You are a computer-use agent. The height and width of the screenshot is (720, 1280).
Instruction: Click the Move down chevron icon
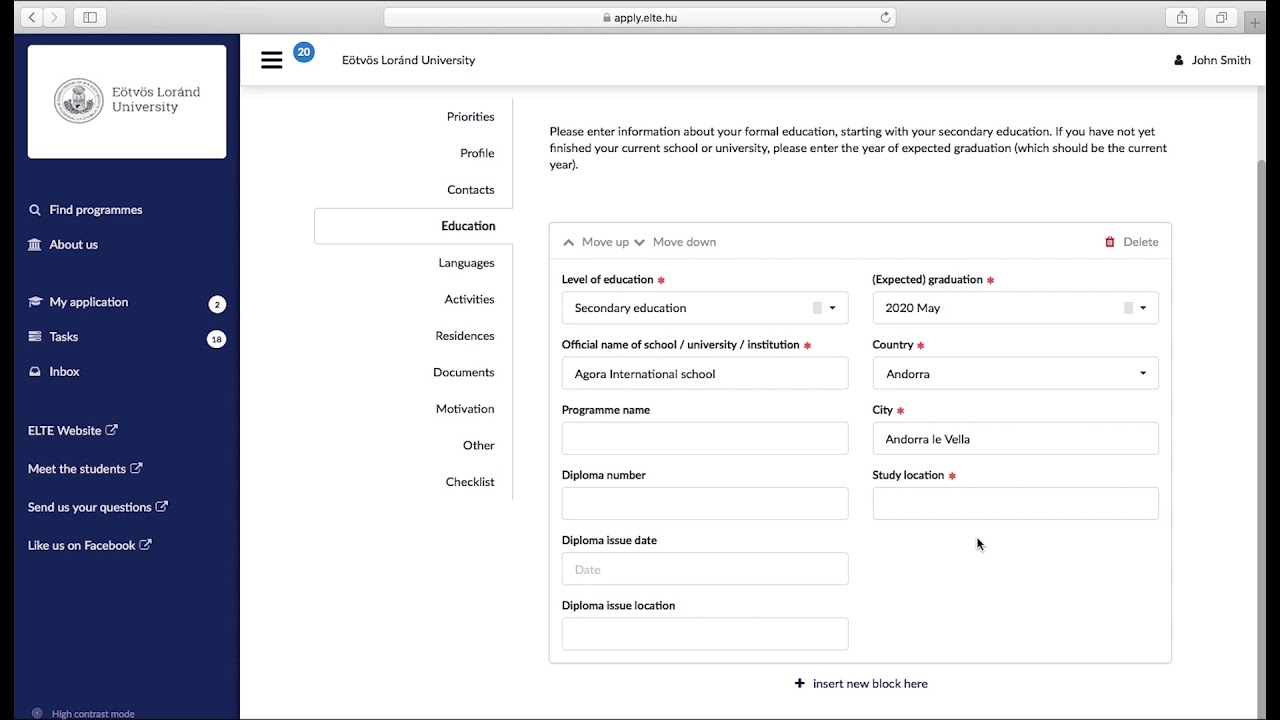640,242
